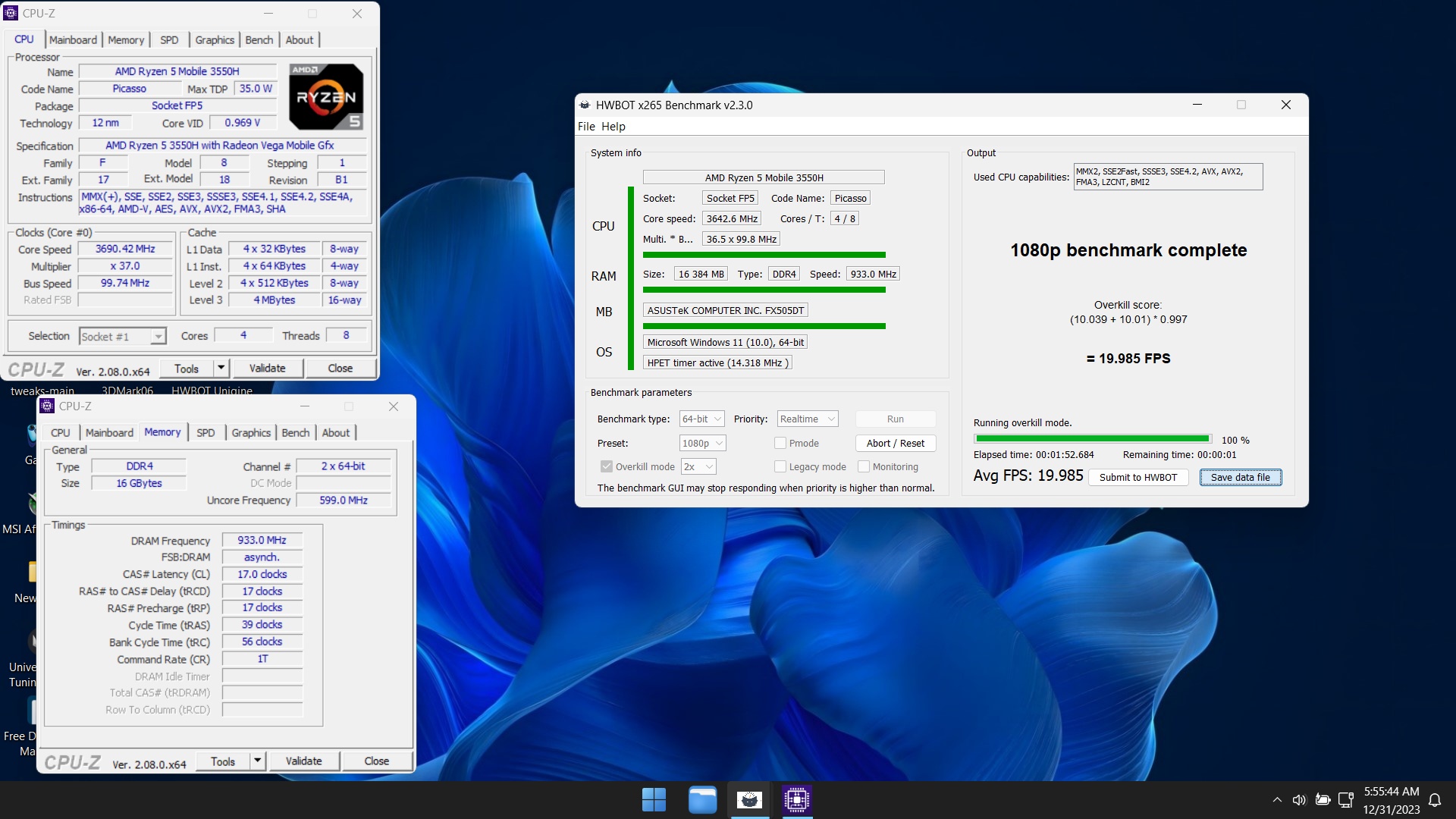Click the CPU-Z app icon in top window title bar
The height and width of the screenshot is (819, 1456).
click(11, 13)
